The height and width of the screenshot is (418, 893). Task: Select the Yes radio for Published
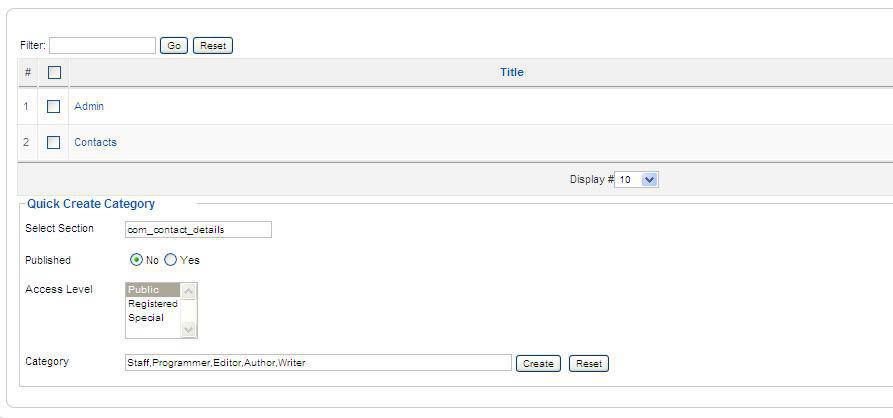tap(170, 260)
